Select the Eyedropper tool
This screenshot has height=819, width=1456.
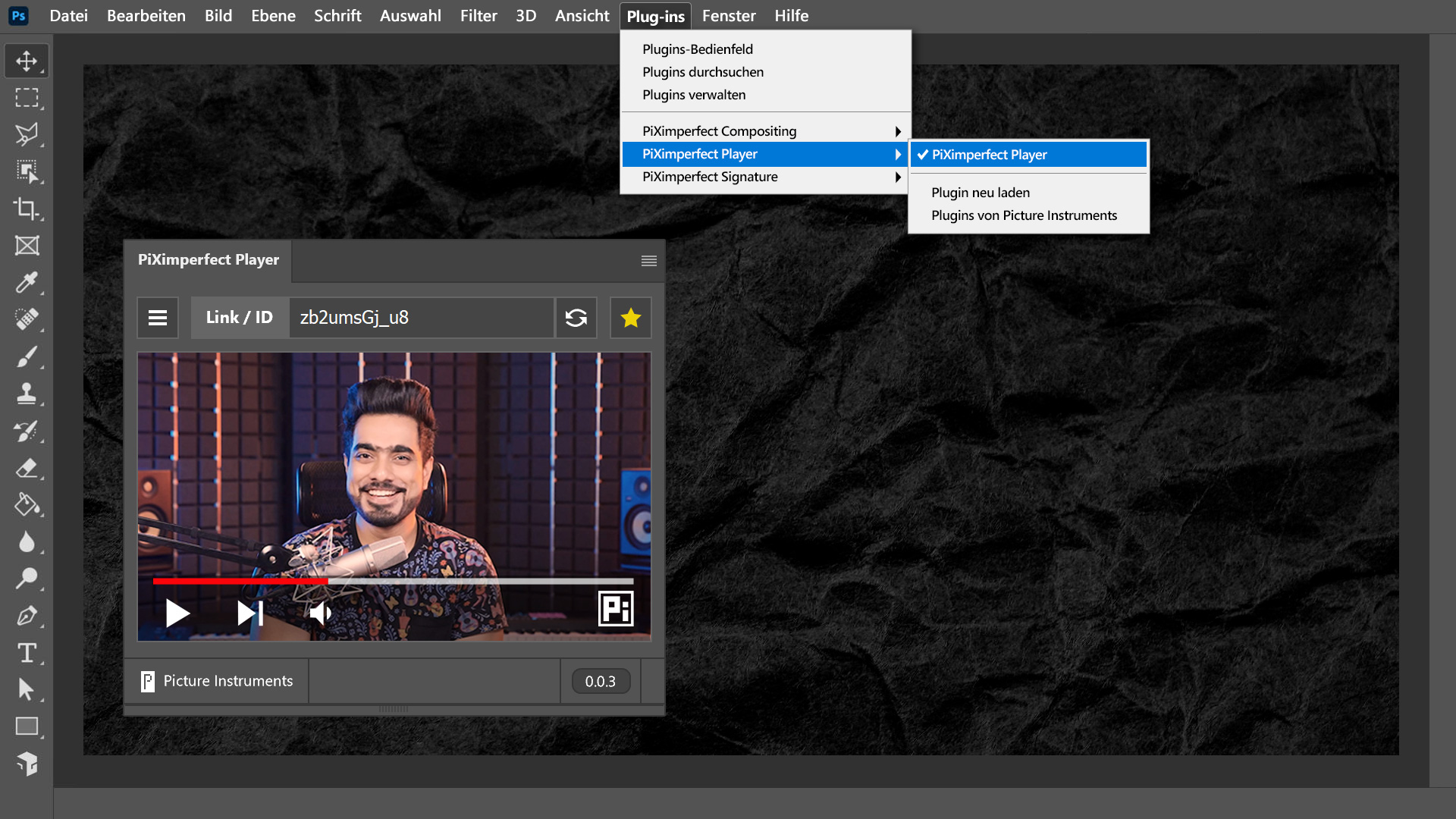coord(27,283)
